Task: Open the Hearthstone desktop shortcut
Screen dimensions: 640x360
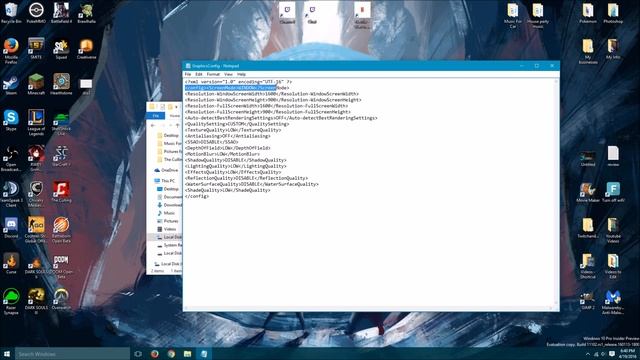Action: [61, 84]
